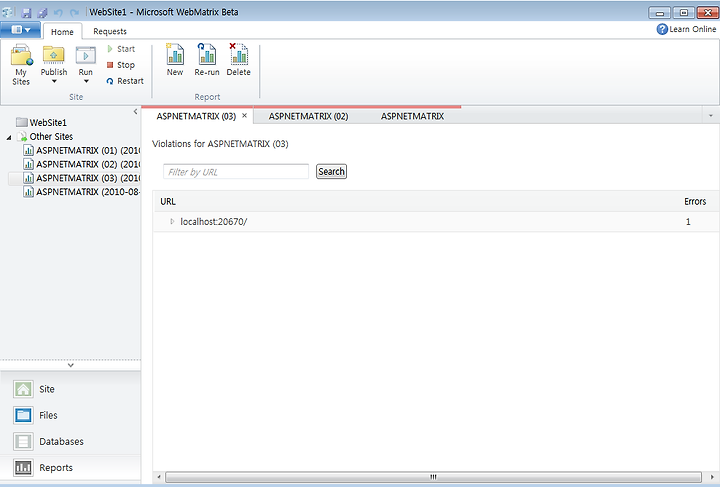Open the blue application menu button
Screen dimensions: 720x487
pos(21,30)
